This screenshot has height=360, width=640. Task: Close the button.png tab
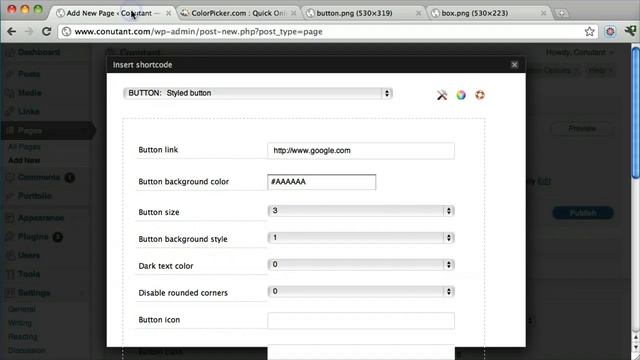tap(418, 13)
